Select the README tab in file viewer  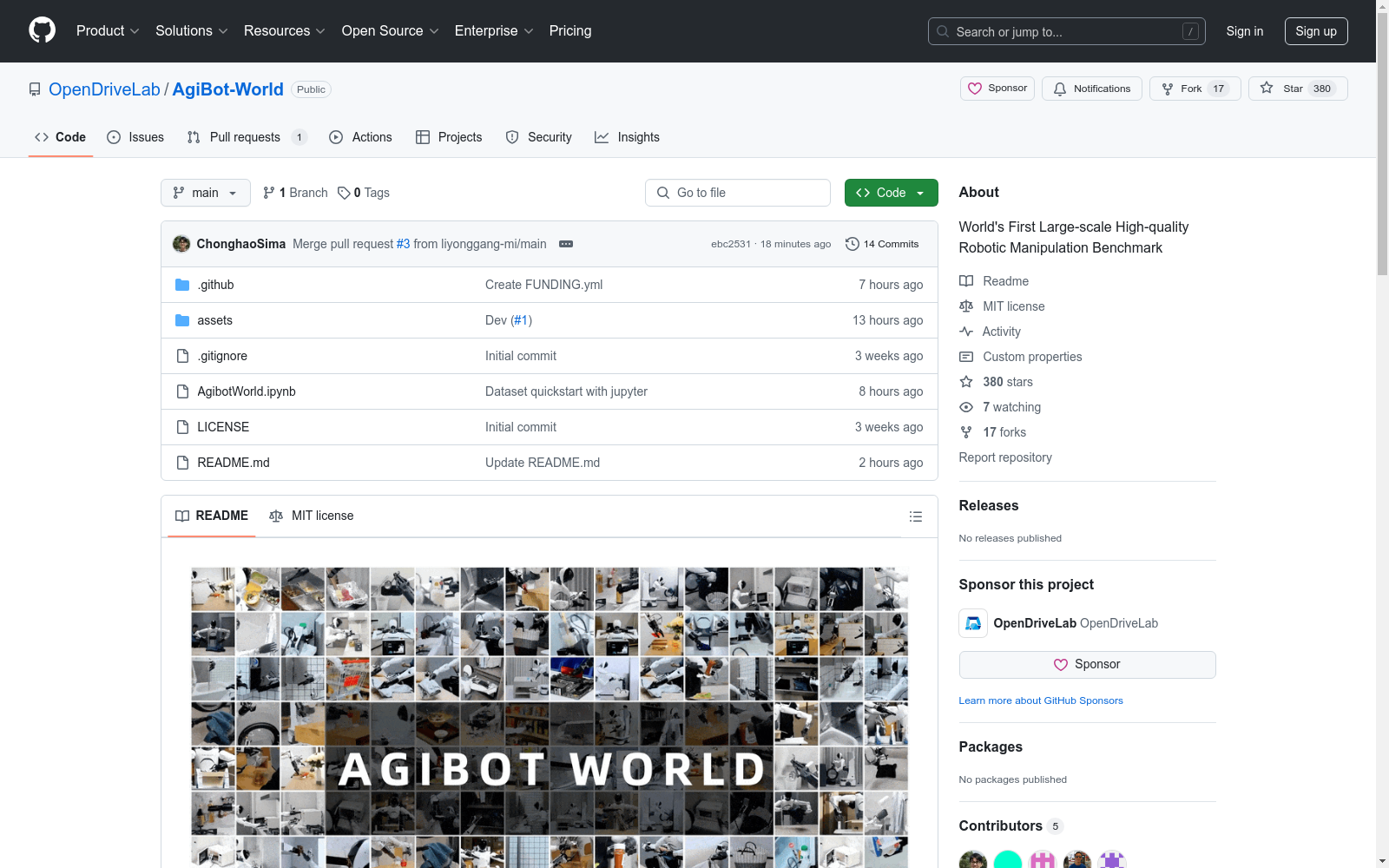coord(212,516)
